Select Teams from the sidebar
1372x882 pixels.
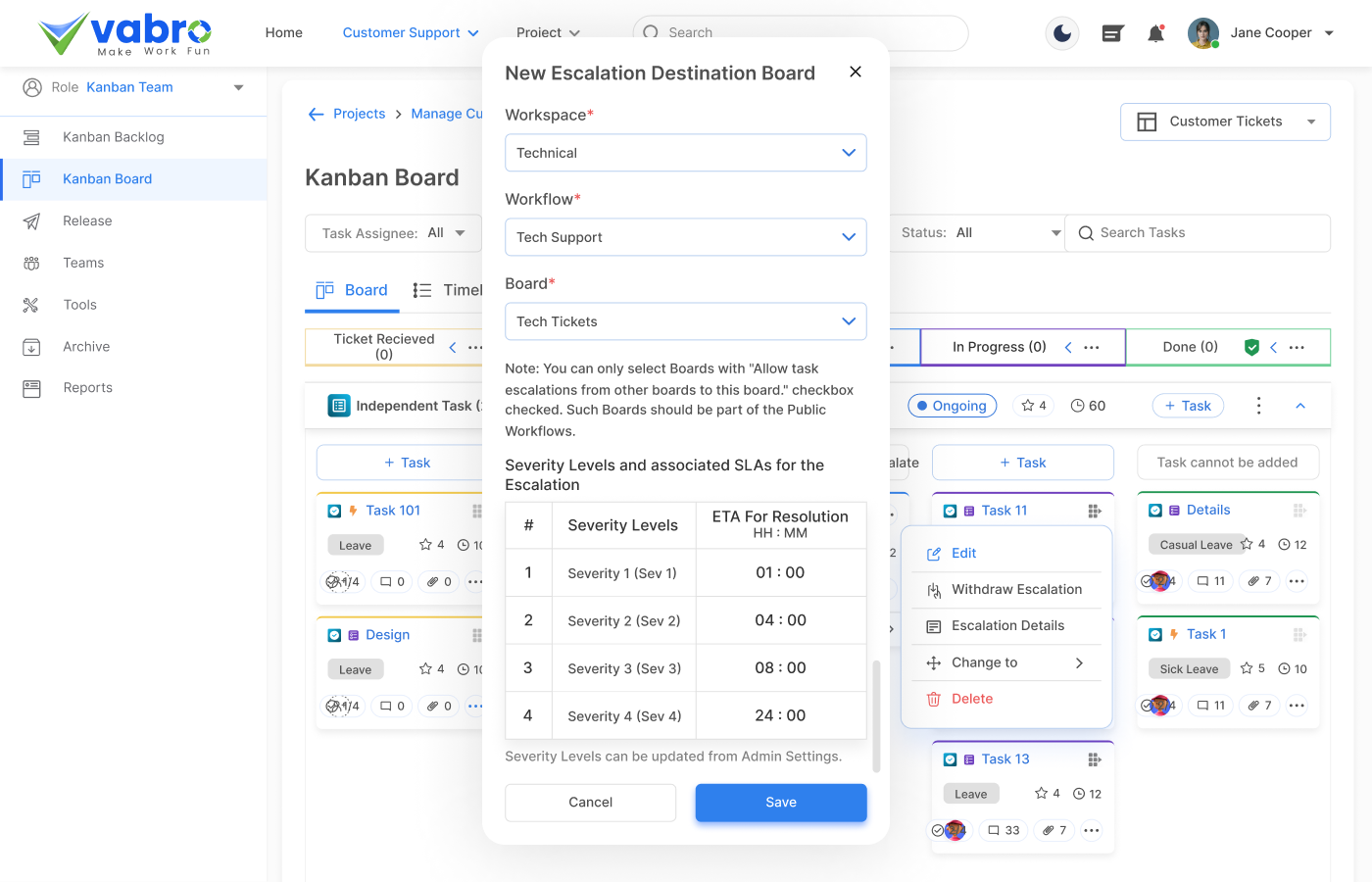tap(83, 262)
